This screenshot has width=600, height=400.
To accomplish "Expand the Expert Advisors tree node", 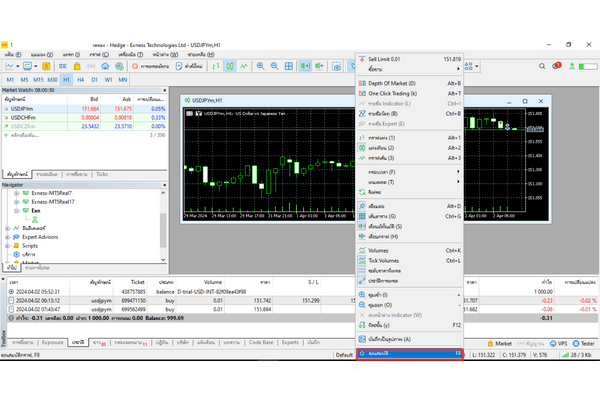I will 8,236.
